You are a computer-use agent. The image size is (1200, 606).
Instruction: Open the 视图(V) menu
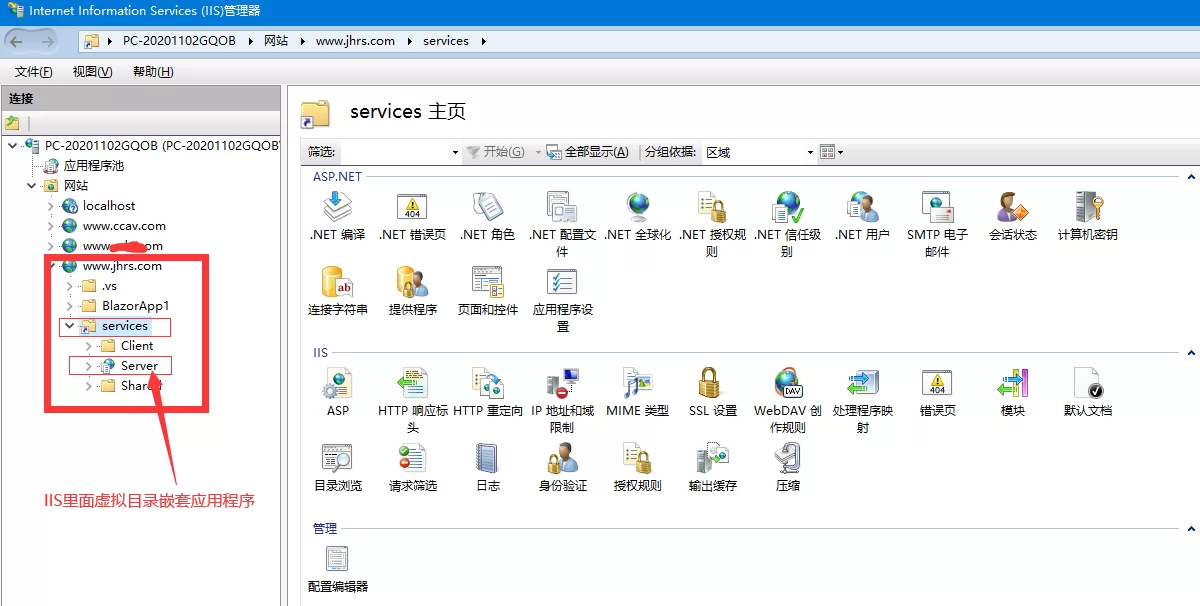[x=92, y=72]
